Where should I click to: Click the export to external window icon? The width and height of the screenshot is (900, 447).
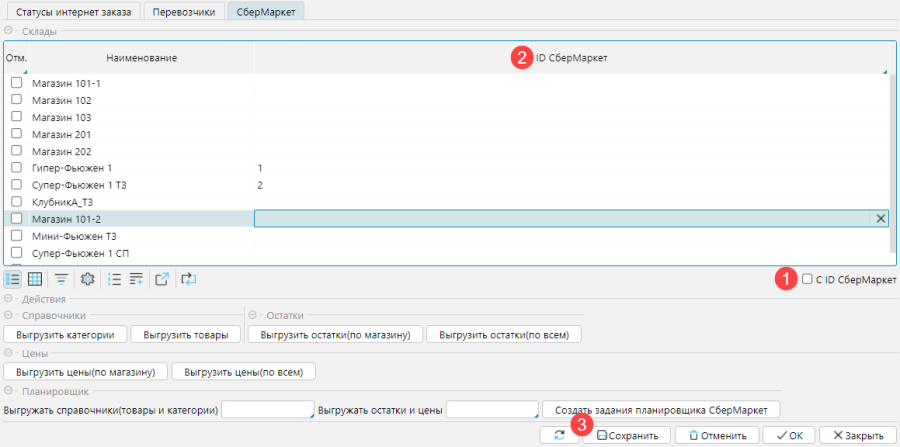point(163,279)
